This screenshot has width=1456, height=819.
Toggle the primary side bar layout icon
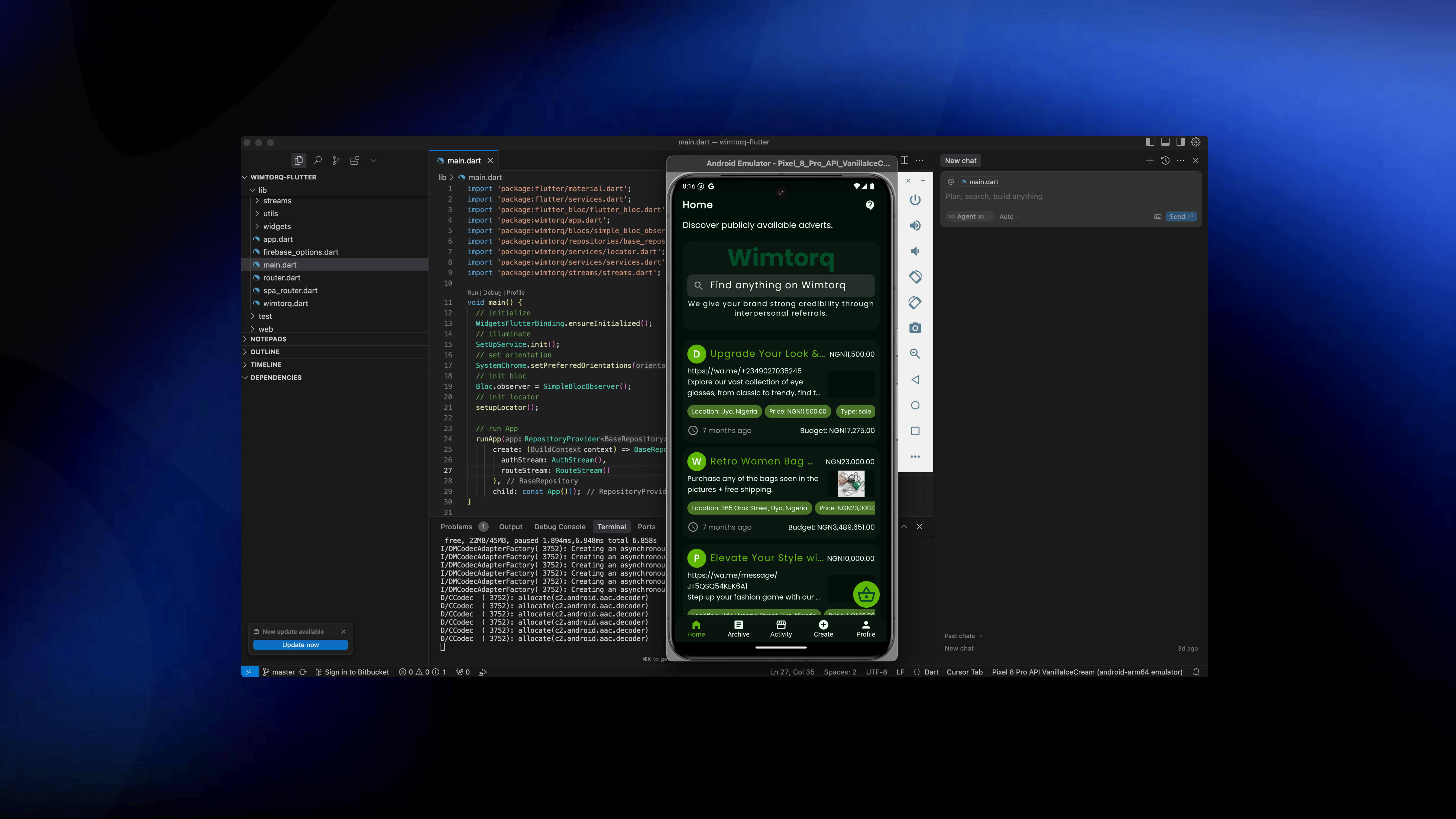pyautogui.click(x=1150, y=142)
